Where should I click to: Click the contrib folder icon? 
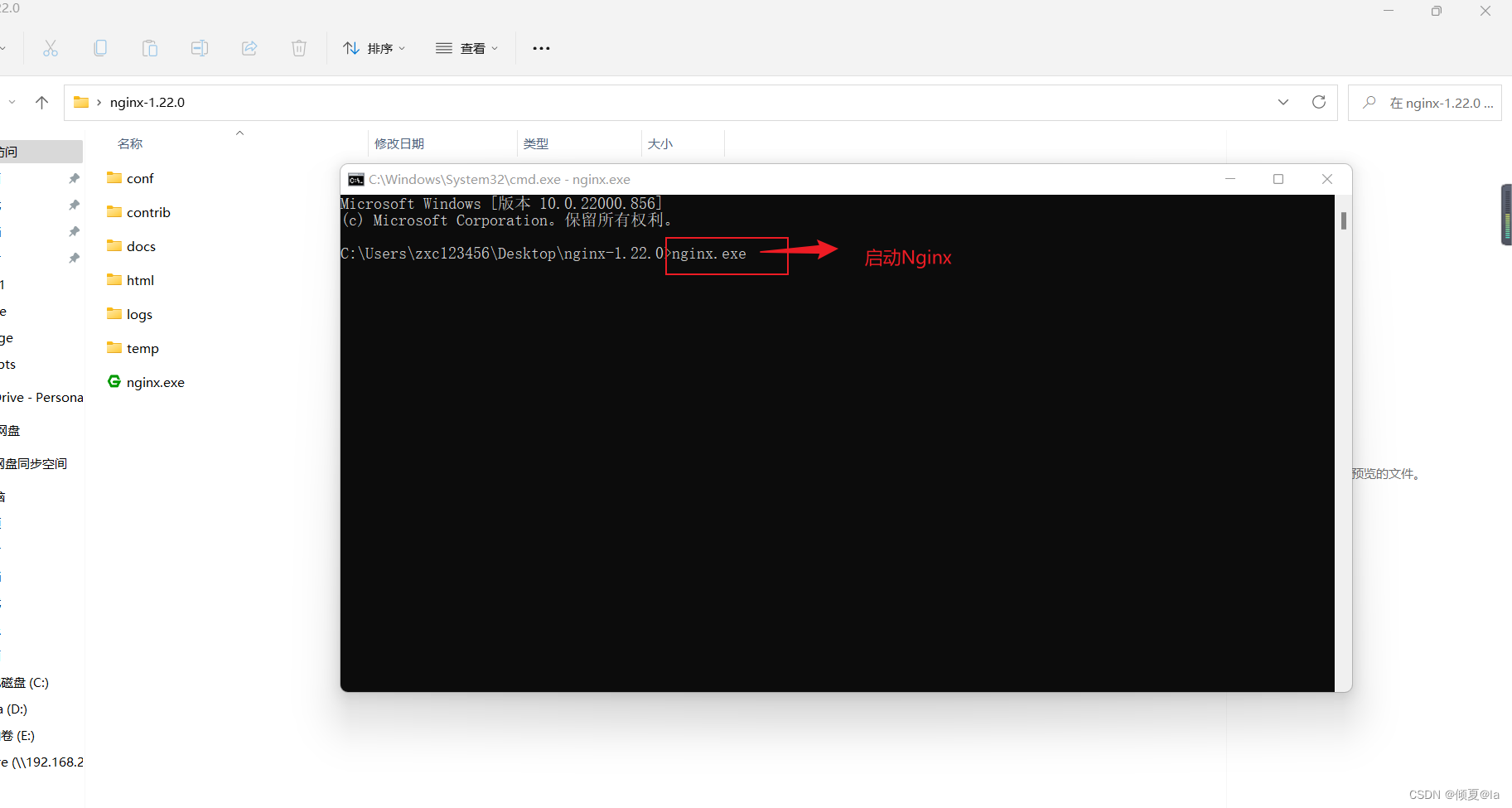tap(114, 211)
